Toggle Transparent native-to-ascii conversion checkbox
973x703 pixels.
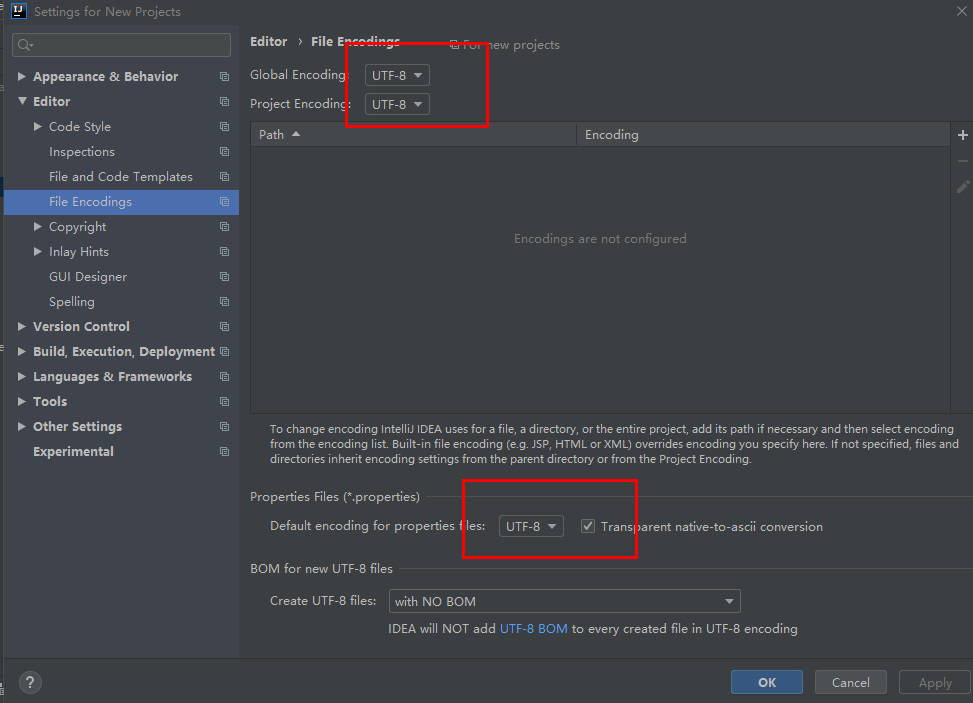[588, 526]
